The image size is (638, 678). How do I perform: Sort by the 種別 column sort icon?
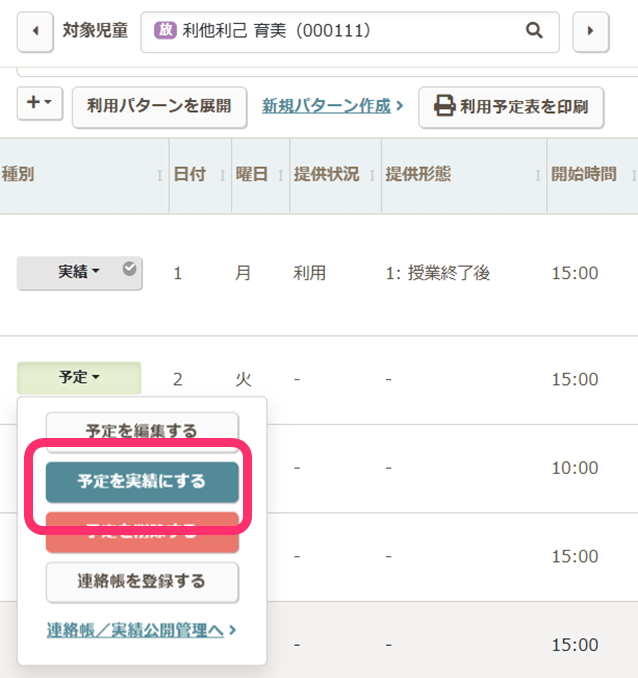160,176
